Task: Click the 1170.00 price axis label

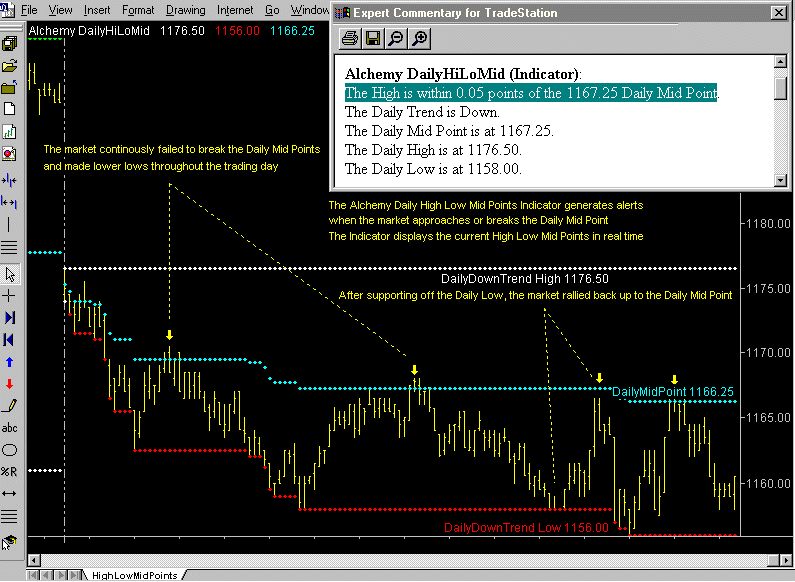Action: (769, 352)
